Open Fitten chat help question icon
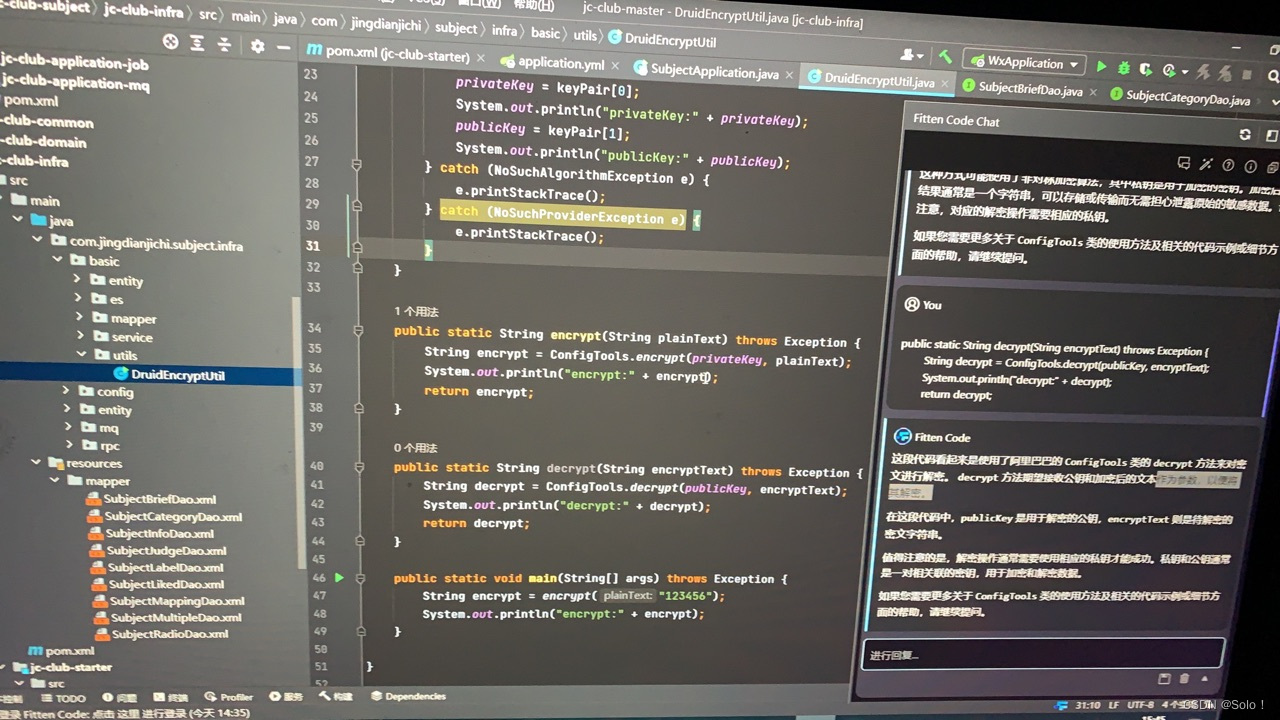Viewport: 1280px width, 720px height. pos(1228,165)
